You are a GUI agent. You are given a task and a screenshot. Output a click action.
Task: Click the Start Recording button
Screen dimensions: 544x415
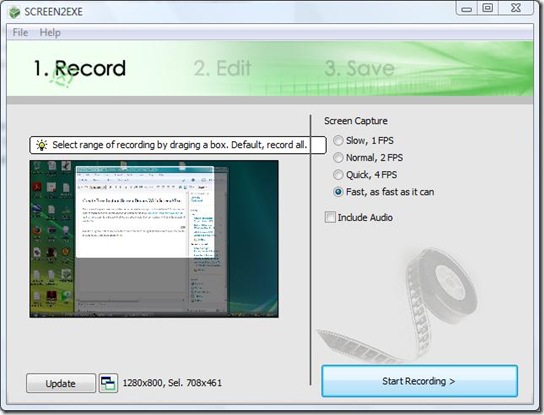[x=420, y=381]
